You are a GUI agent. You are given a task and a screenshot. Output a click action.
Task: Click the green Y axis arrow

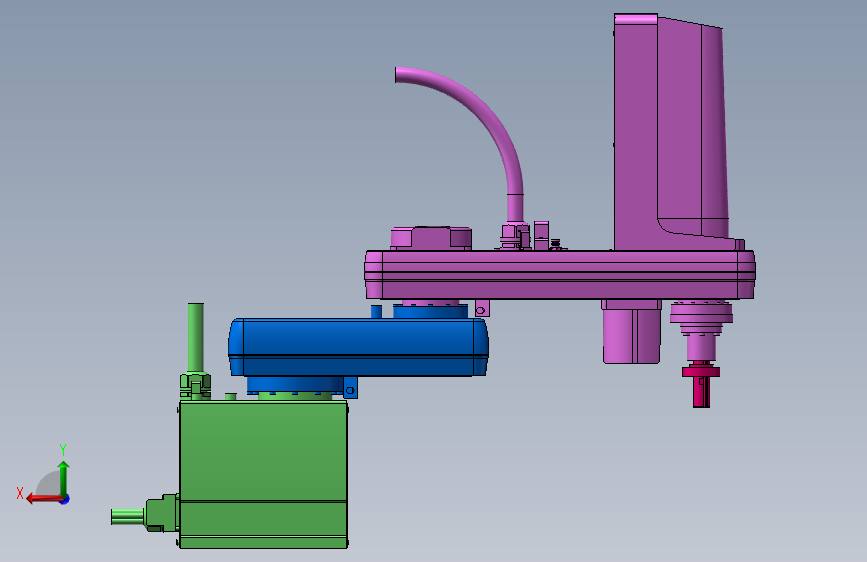(x=64, y=479)
